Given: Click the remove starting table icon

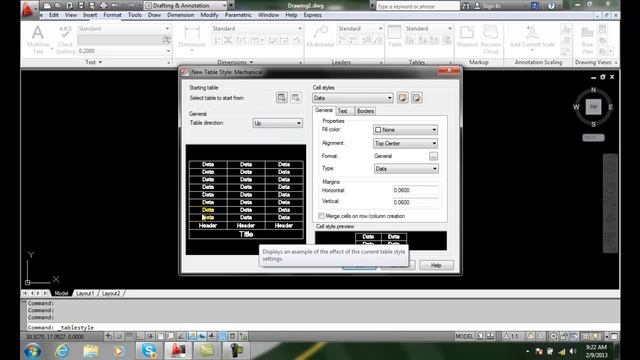Looking at the screenshot, I should (296, 98).
